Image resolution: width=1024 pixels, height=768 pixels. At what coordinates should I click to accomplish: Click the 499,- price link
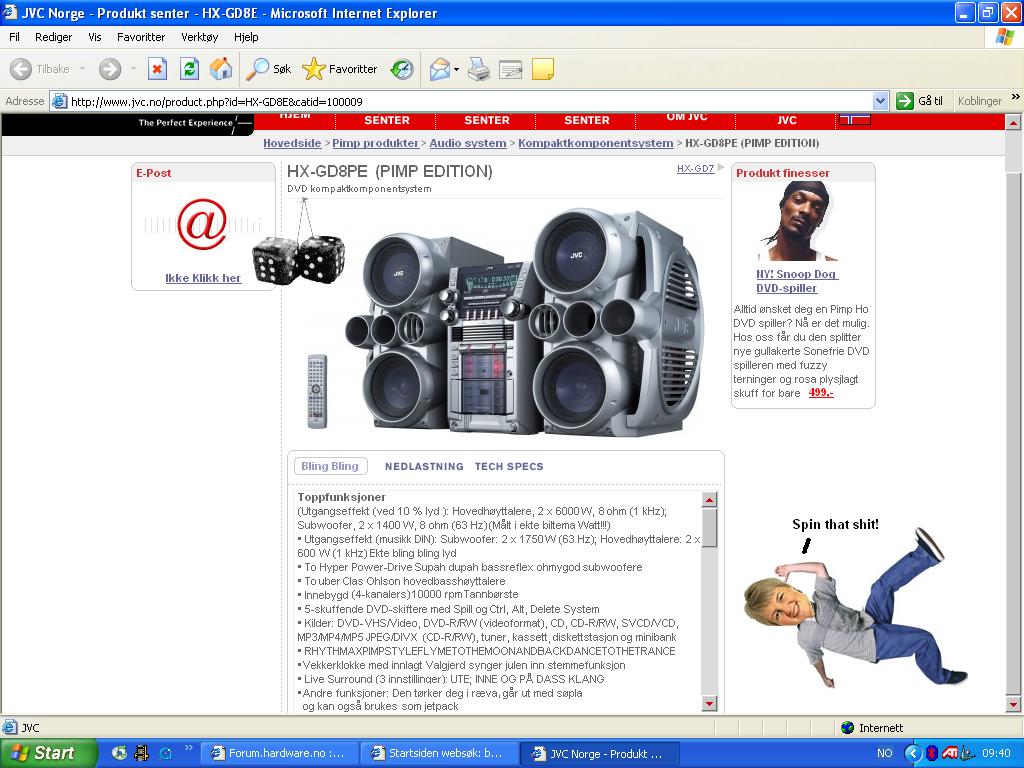tap(821, 392)
